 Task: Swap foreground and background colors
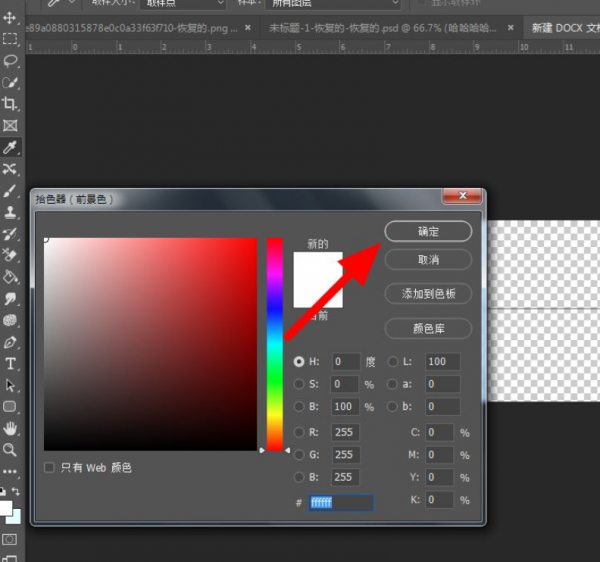pos(15,491)
